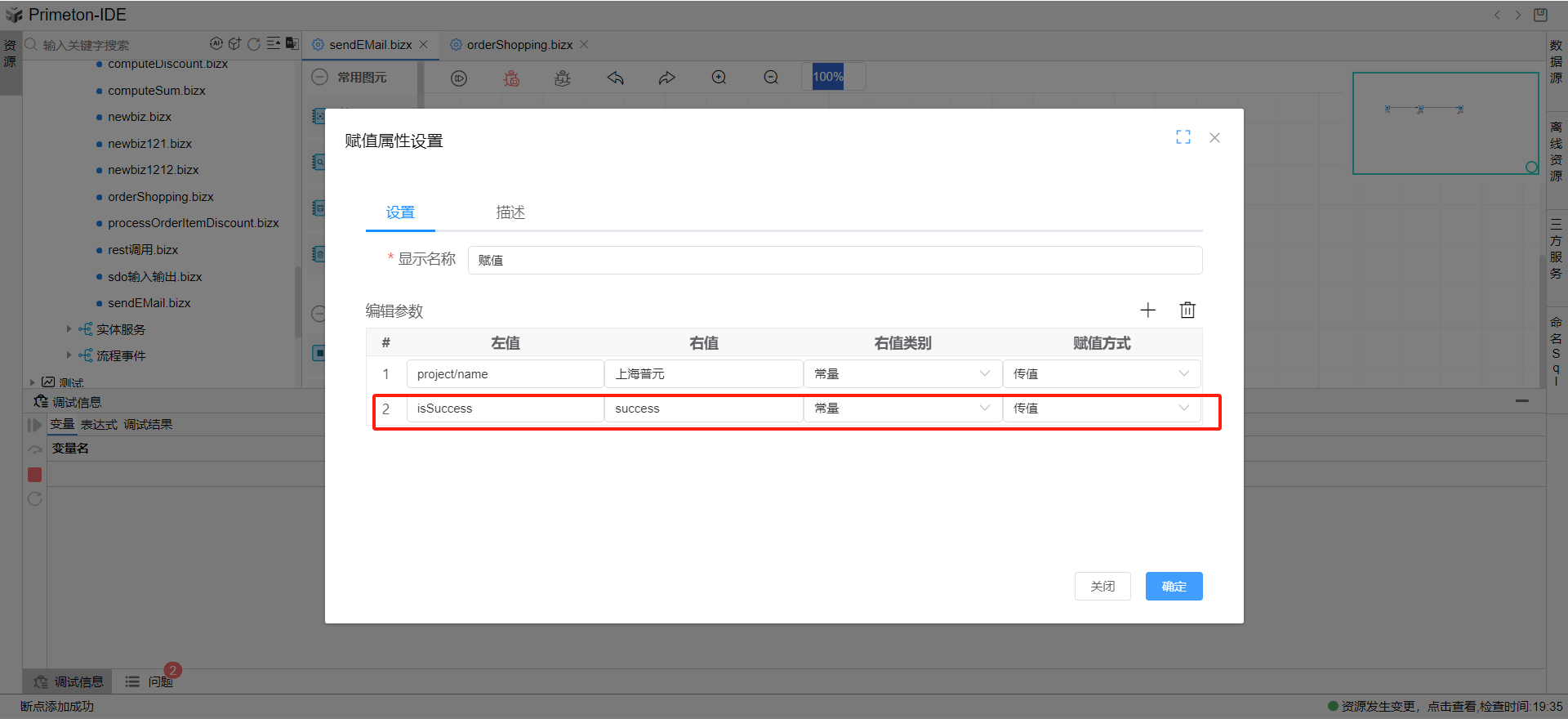Image resolution: width=1568 pixels, height=719 pixels.
Task: Open 赋值方式 dropdown for project/name row
Action: (x=1101, y=374)
